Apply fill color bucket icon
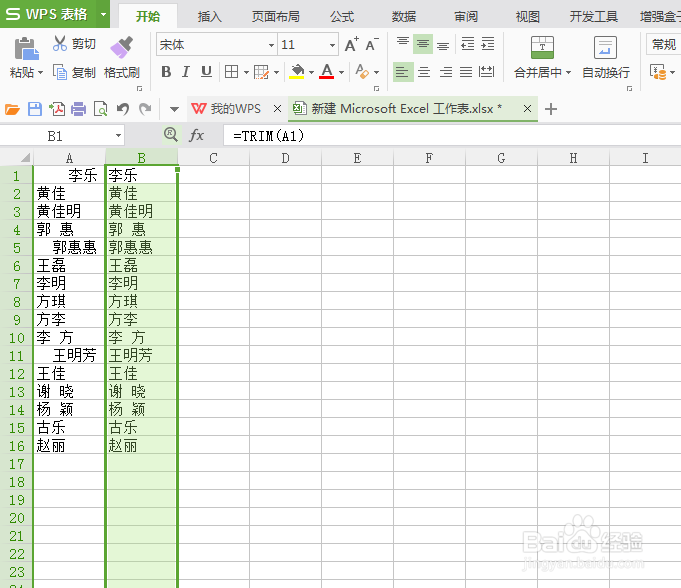Screen dimensions: 681x588 (297, 72)
